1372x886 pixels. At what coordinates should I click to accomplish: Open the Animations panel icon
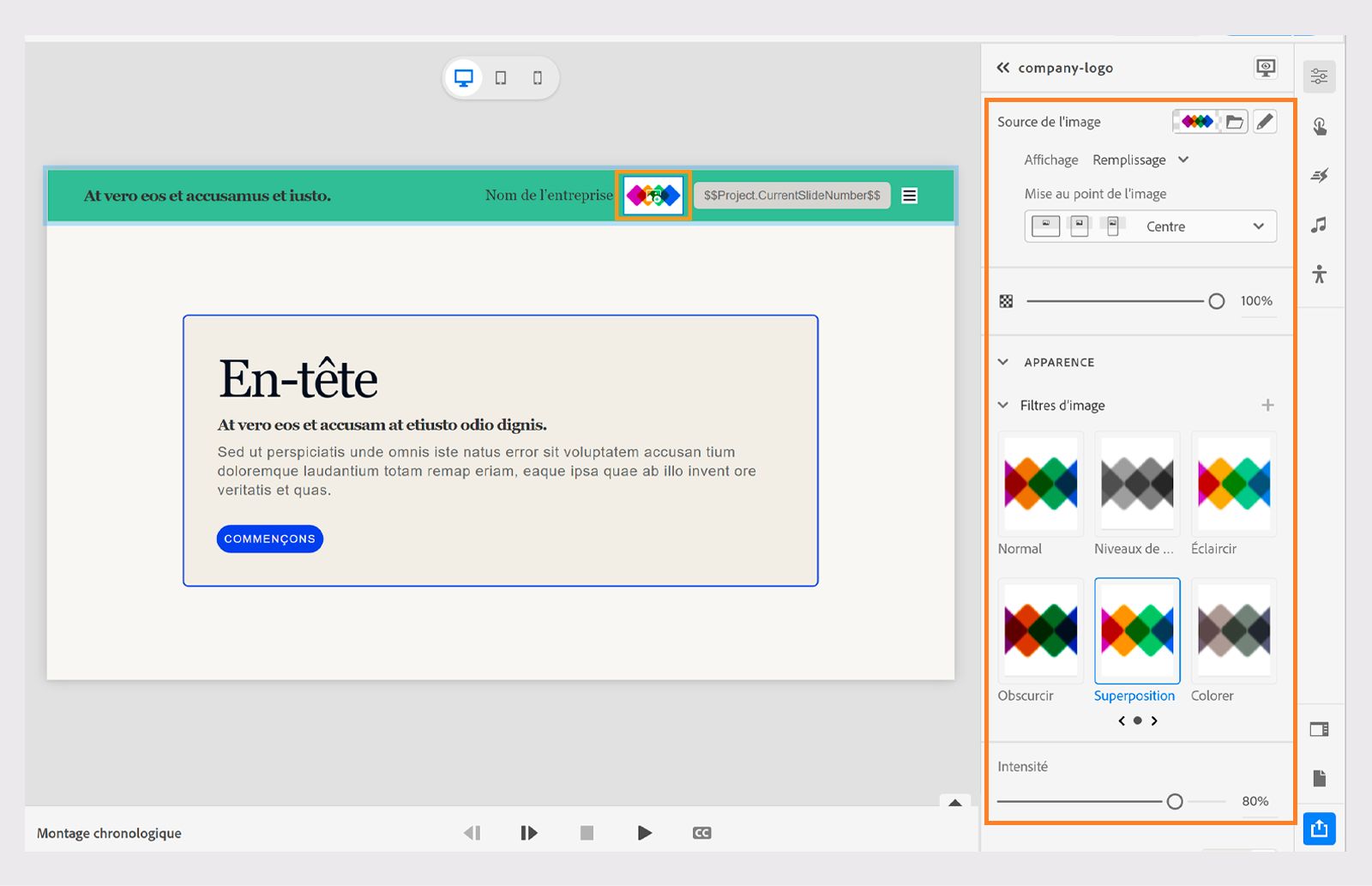click(1320, 176)
